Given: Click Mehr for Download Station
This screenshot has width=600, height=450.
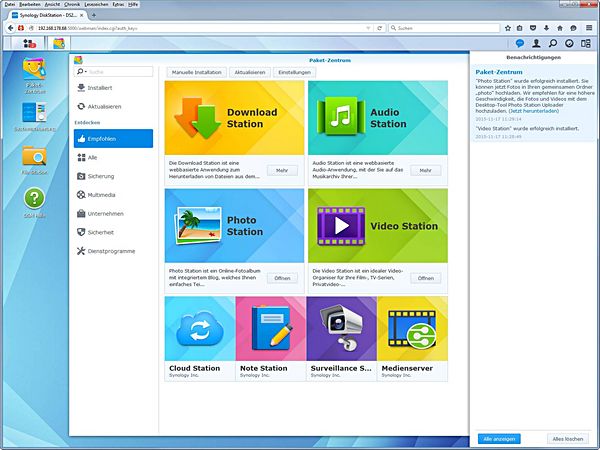Looking at the screenshot, I should [282, 170].
